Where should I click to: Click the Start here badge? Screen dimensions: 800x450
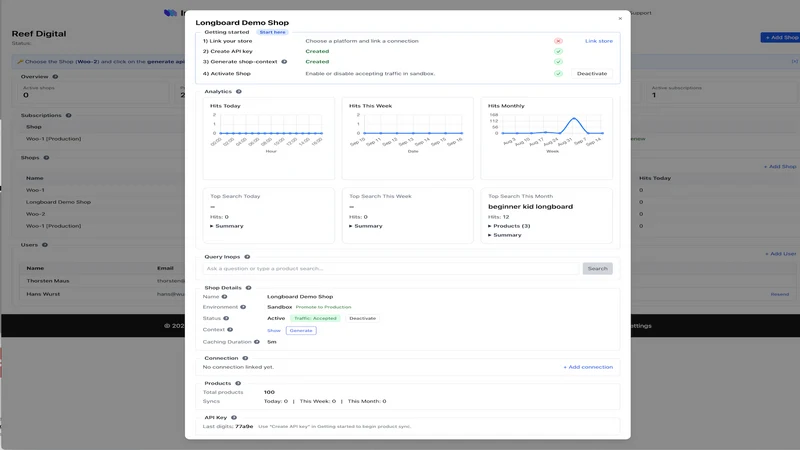click(x=272, y=32)
